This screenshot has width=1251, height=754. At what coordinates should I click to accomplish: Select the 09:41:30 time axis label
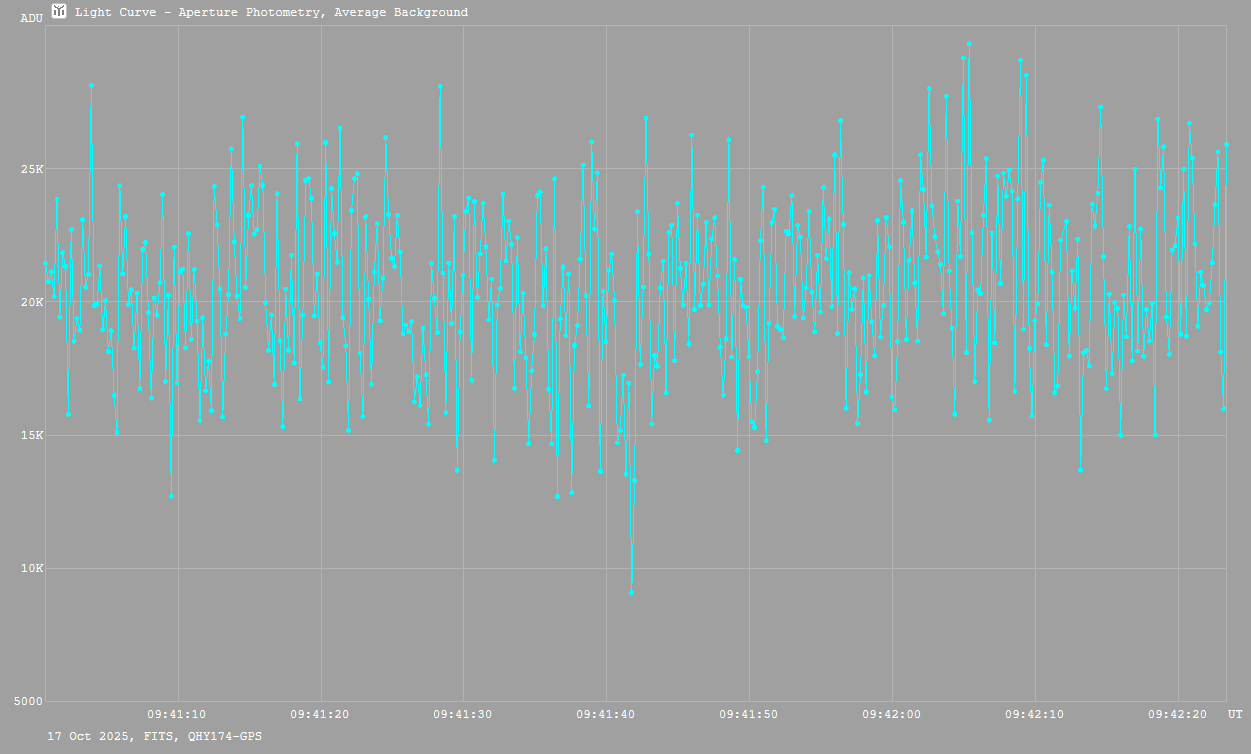tap(463, 715)
